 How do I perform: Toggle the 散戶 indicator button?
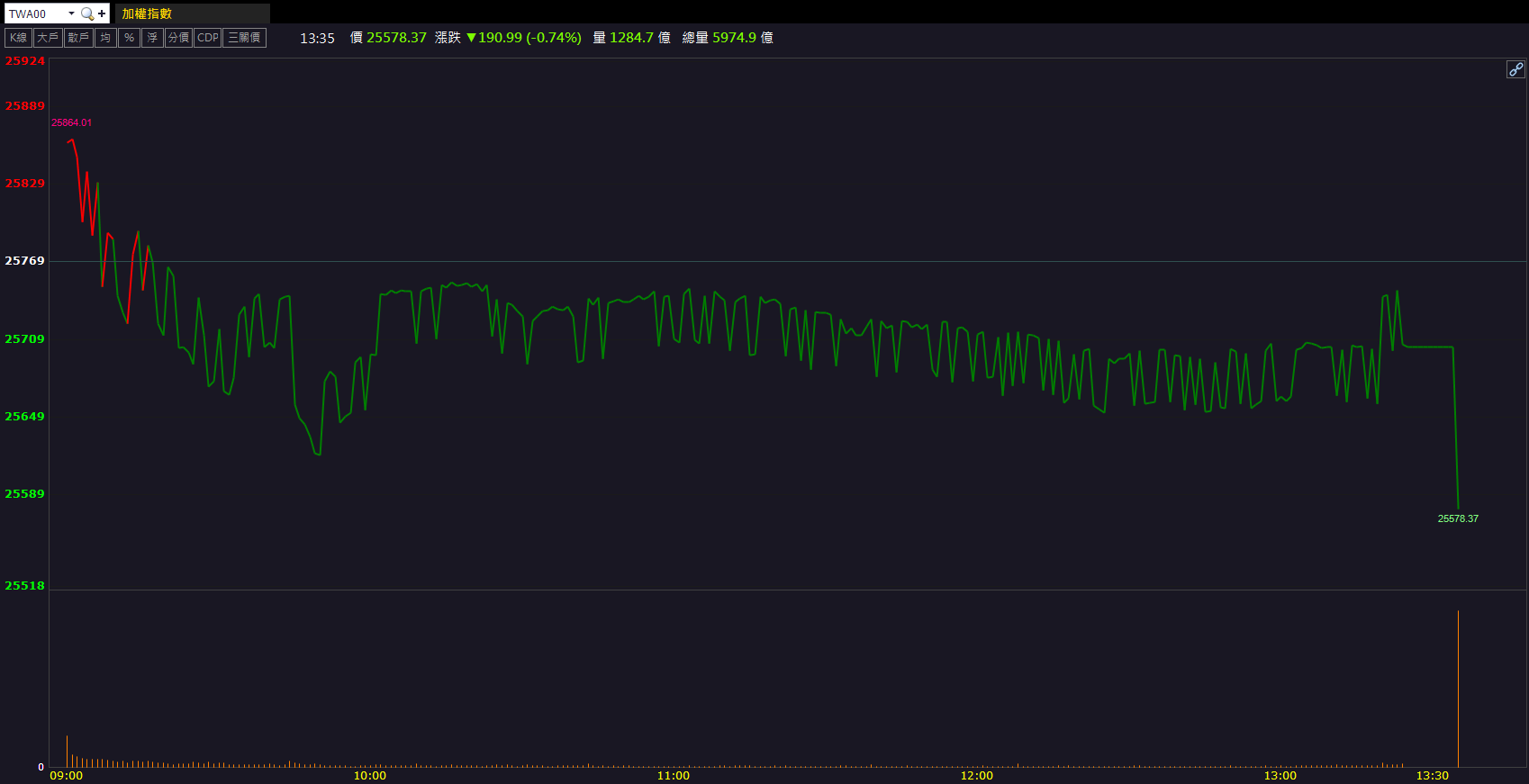tap(78, 38)
